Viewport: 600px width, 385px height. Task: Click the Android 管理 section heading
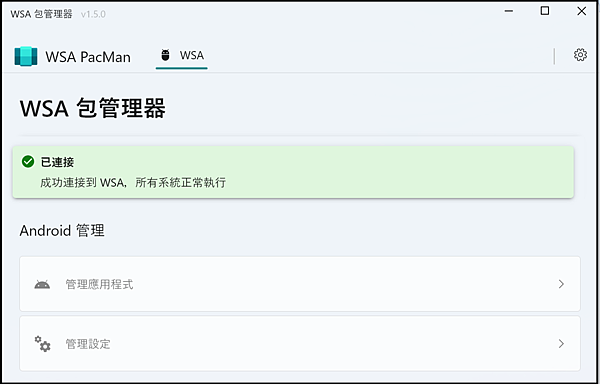point(62,231)
